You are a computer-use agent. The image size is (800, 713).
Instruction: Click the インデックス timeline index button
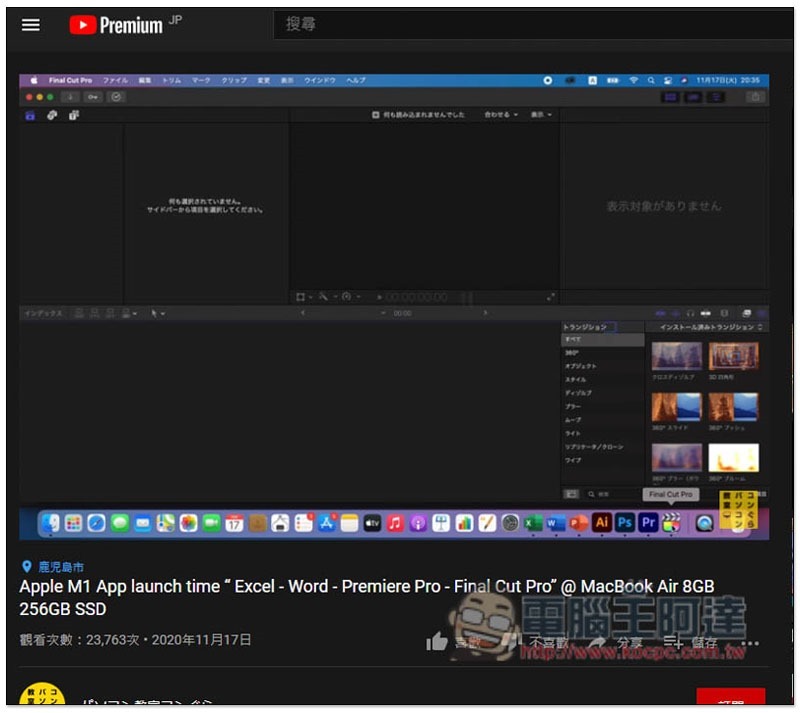43,313
